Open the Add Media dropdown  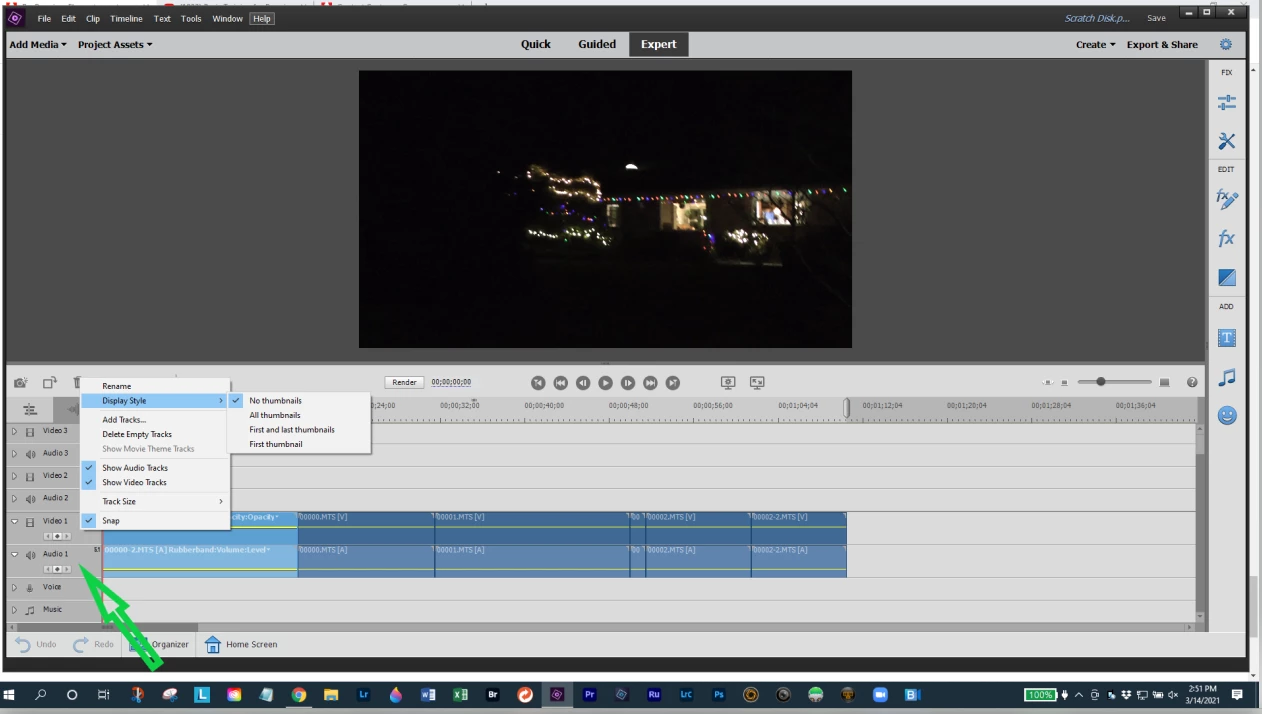[38, 45]
